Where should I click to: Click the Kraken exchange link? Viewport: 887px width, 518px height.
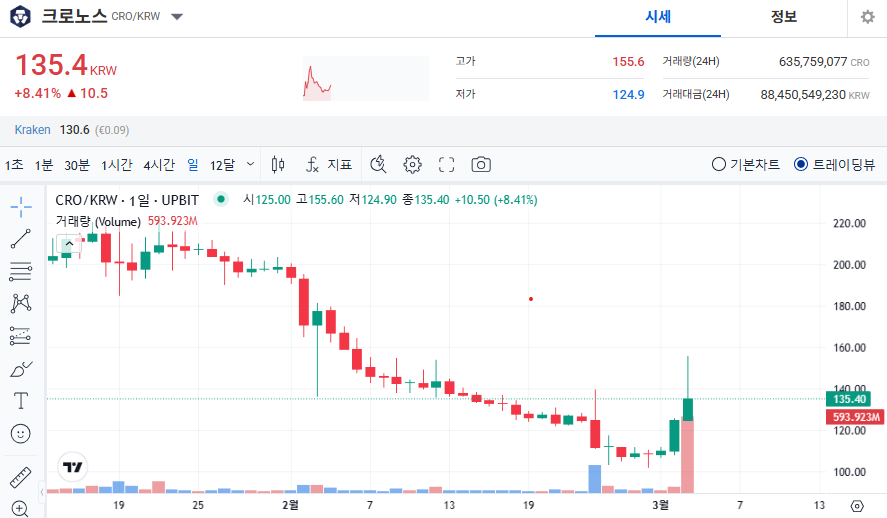click(32, 130)
